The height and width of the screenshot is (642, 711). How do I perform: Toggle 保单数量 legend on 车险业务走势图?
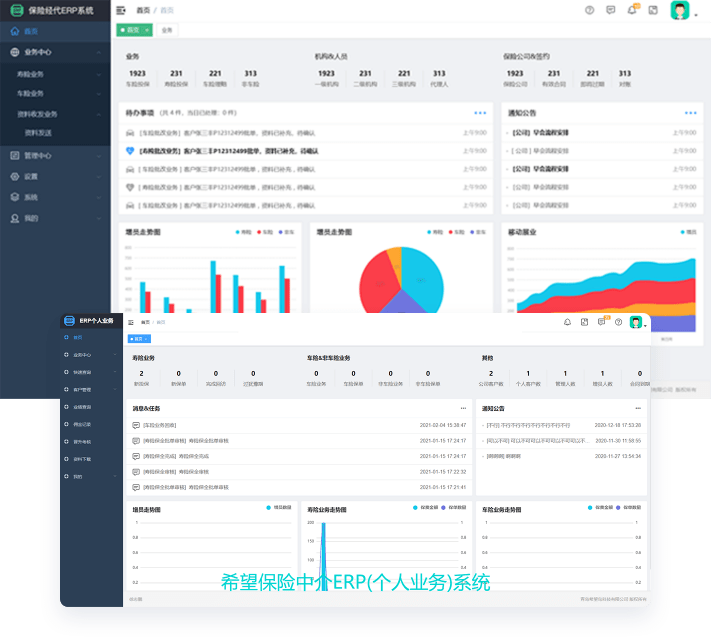click(628, 507)
